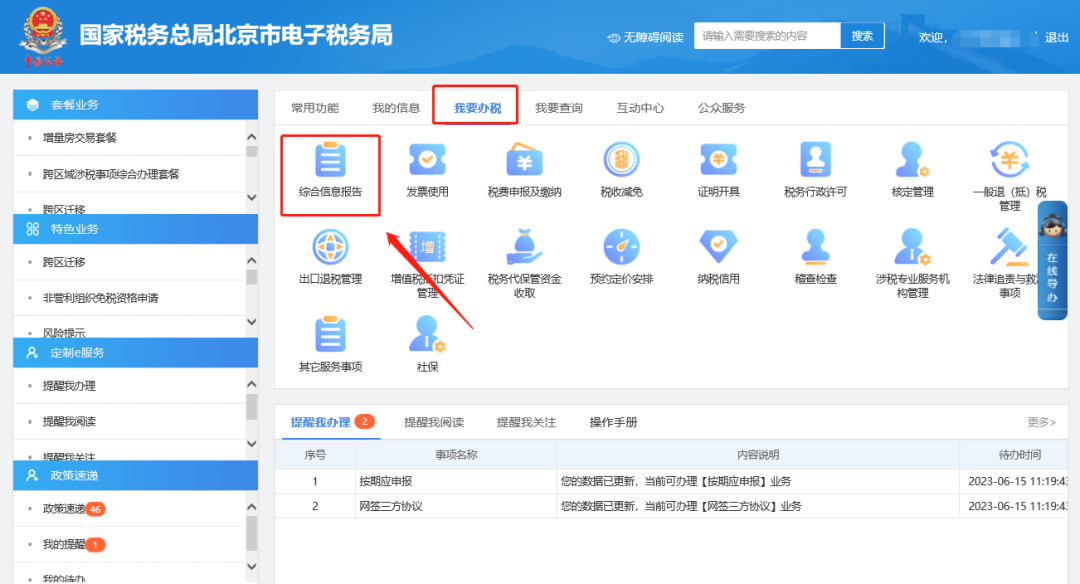The image size is (1080, 584).
Task: Open the 提醒我阅读 tab
Action: (434, 422)
